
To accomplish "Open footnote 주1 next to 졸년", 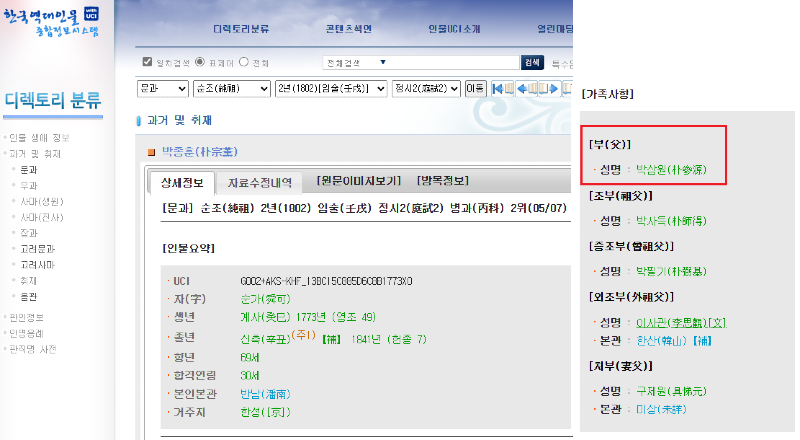I will [305, 335].
